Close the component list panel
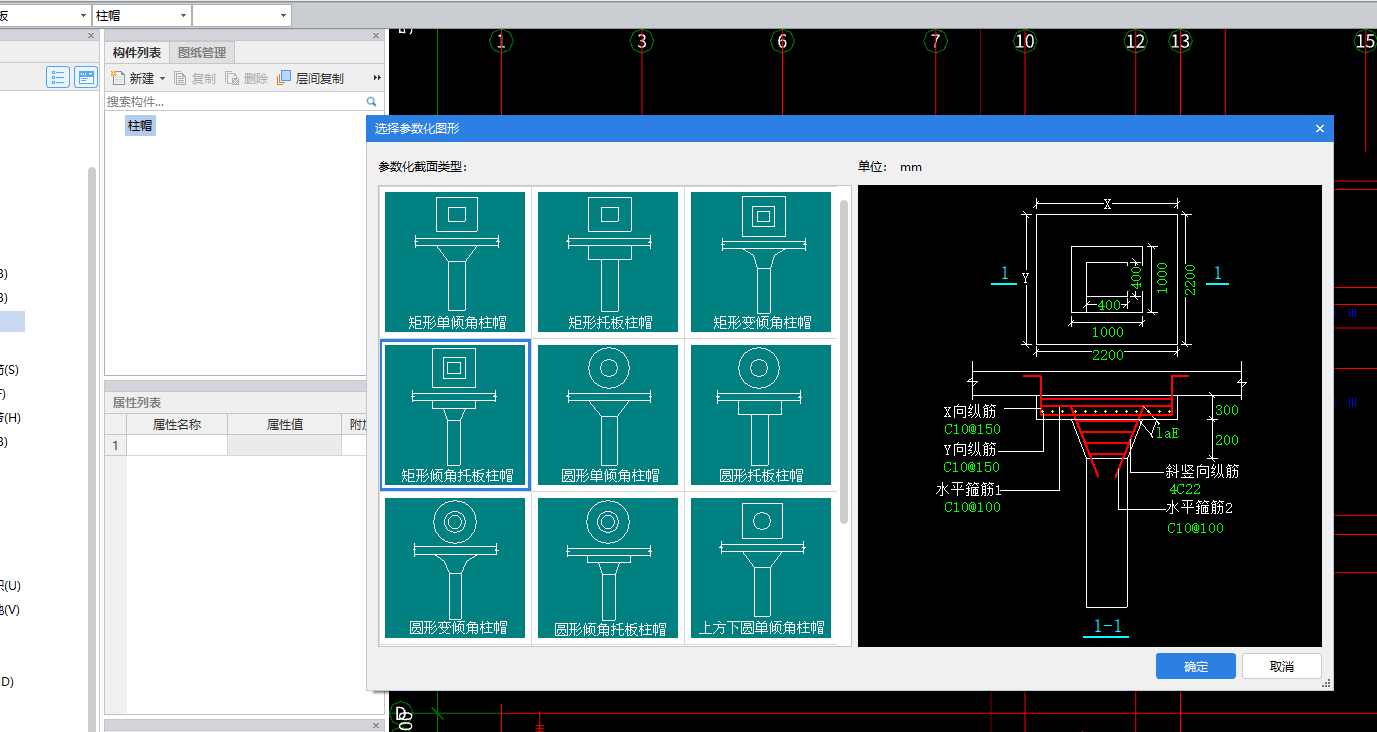The height and width of the screenshot is (732, 1377). (x=377, y=35)
